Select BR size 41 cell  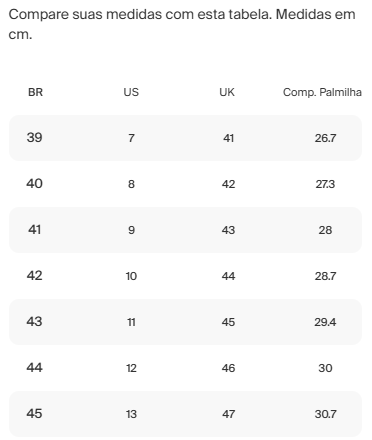[34, 229]
